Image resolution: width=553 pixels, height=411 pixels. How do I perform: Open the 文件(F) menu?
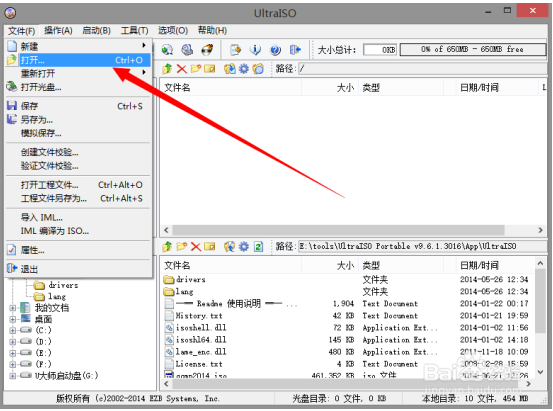click(x=22, y=31)
